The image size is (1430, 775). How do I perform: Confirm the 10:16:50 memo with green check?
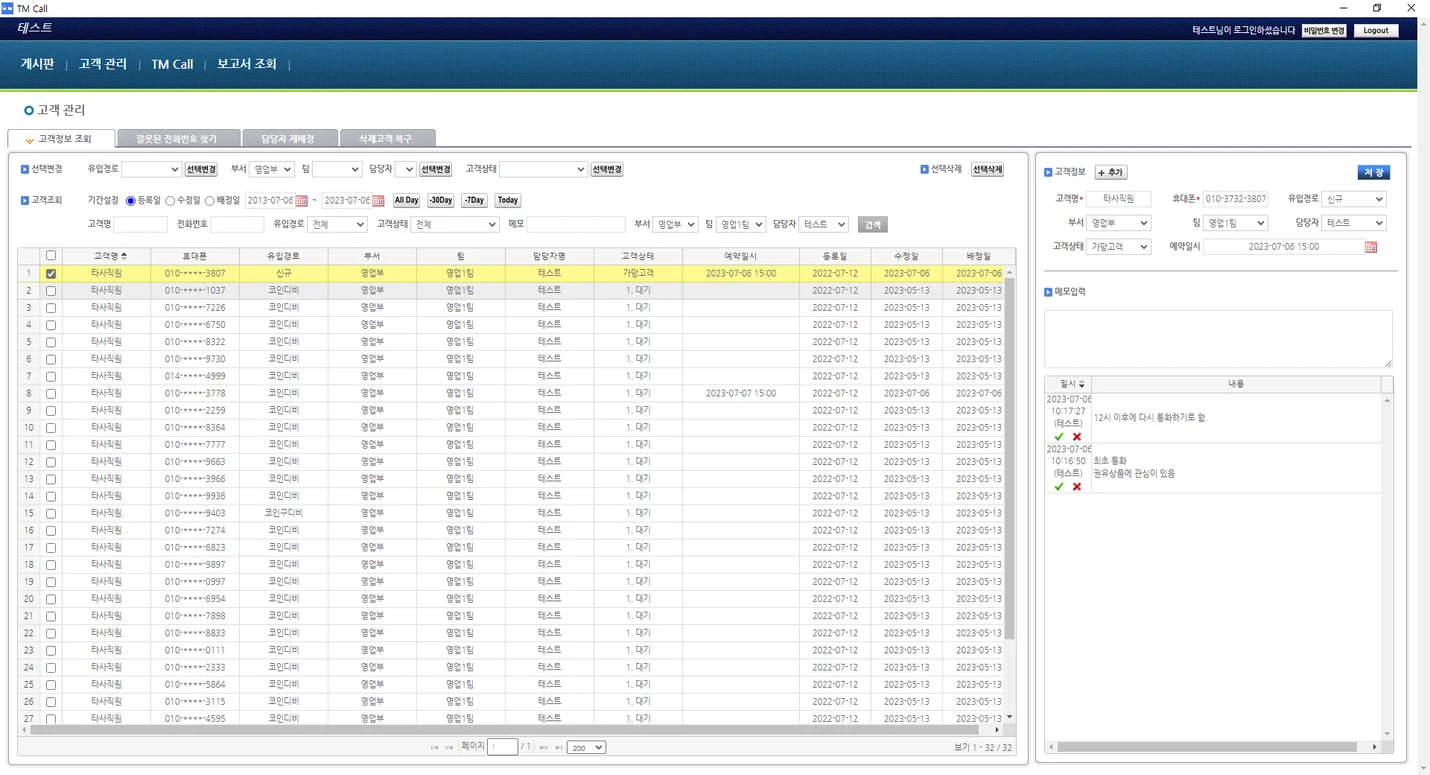1059,487
